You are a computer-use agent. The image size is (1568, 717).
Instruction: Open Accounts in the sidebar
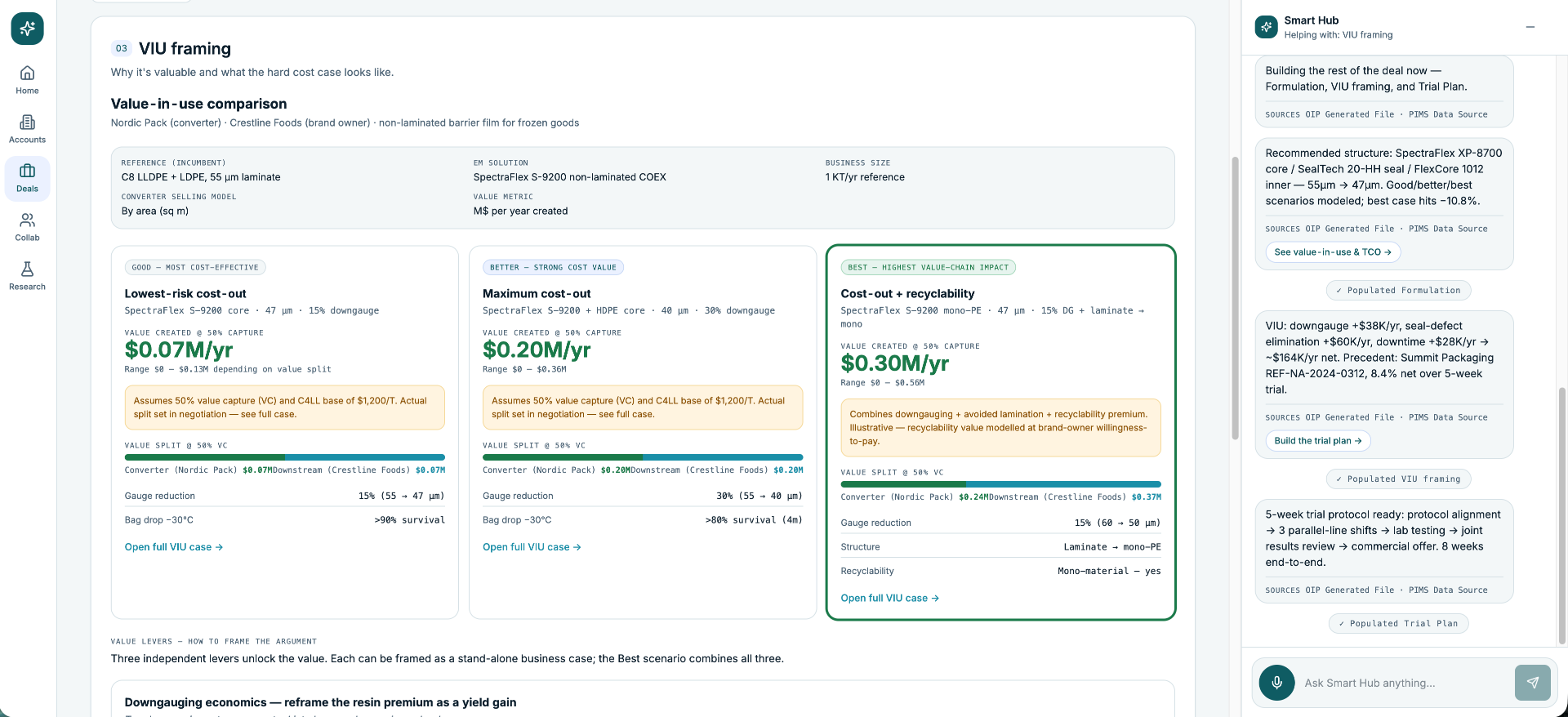[27, 129]
